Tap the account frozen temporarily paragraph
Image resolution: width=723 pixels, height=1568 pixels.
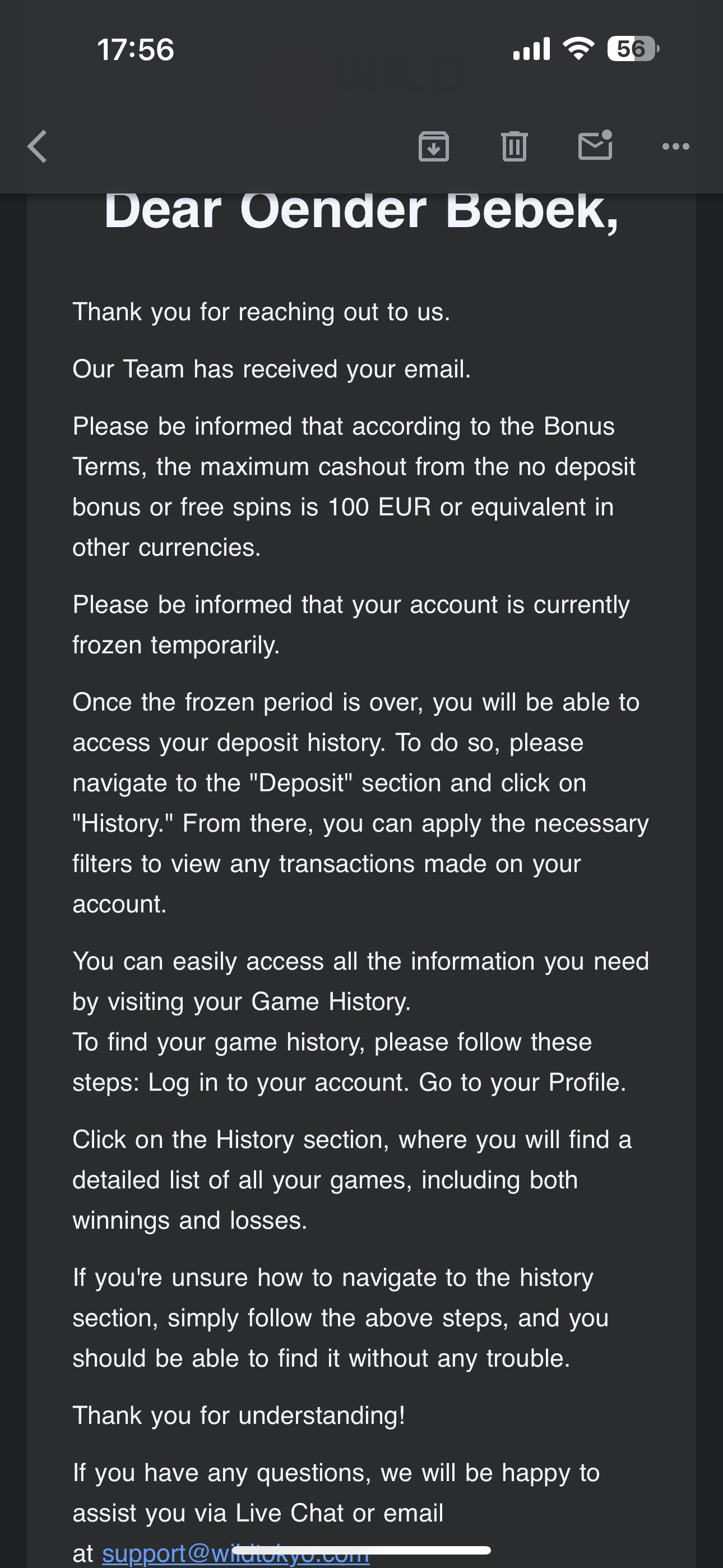[x=350, y=625]
